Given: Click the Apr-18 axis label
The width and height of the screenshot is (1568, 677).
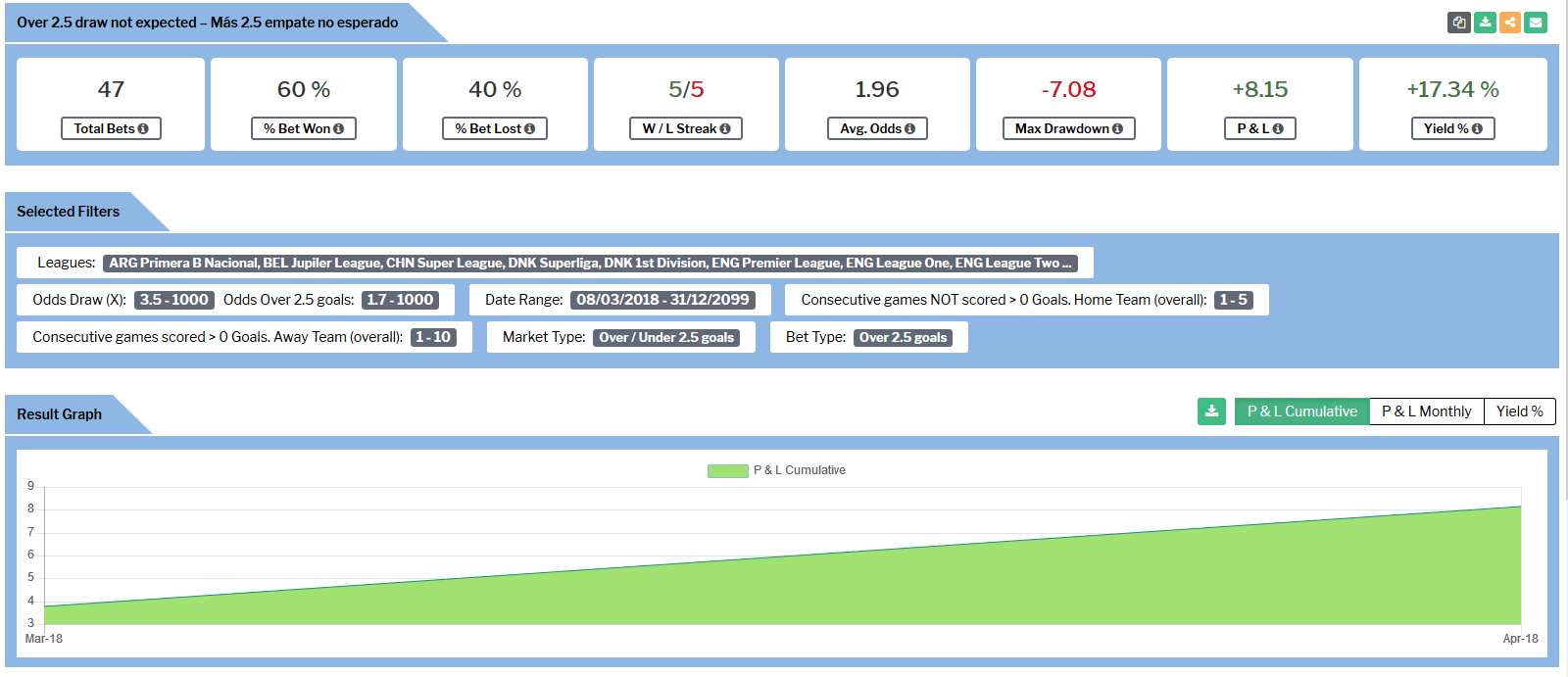Looking at the screenshot, I should coord(1520,639).
